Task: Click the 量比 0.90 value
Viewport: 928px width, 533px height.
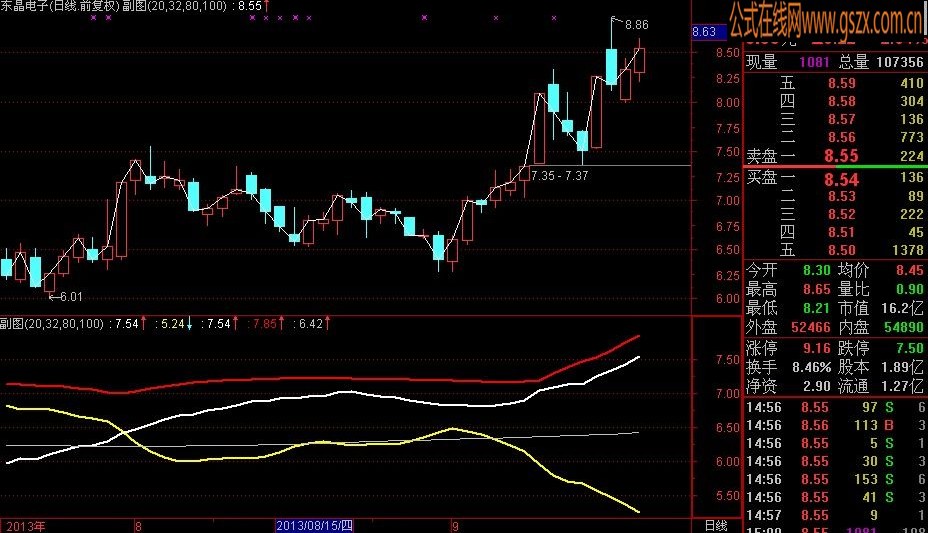Action: click(910, 289)
